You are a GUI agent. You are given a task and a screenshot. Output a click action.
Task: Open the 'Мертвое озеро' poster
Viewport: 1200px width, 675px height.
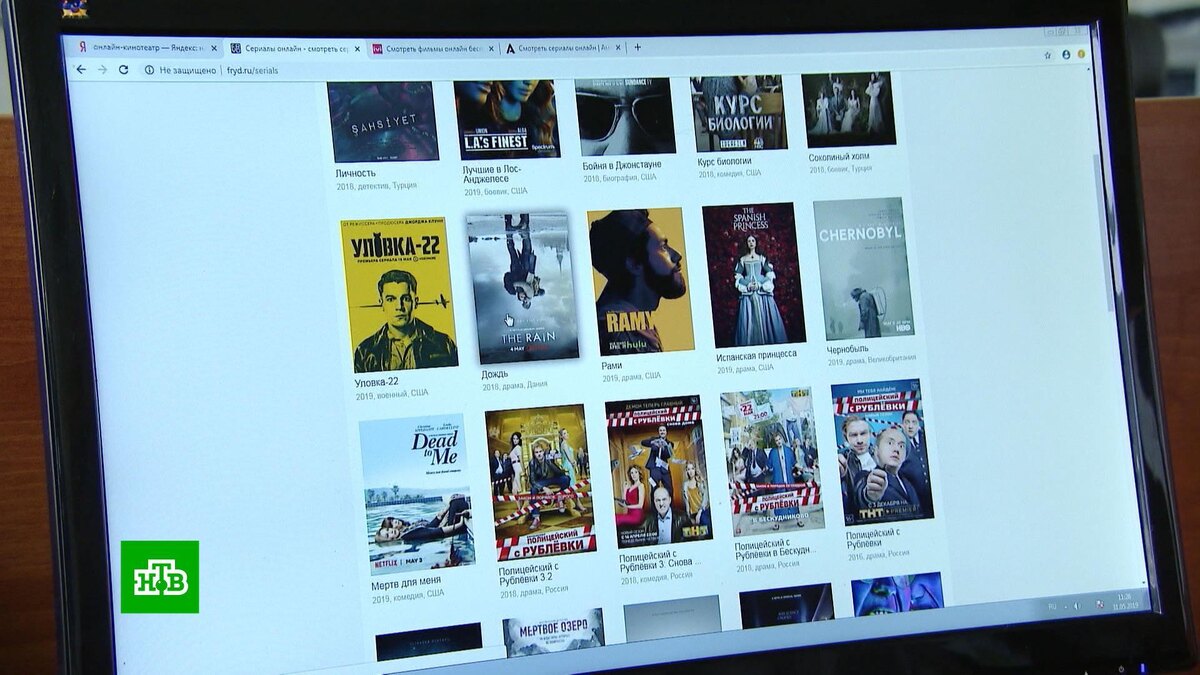tap(554, 632)
